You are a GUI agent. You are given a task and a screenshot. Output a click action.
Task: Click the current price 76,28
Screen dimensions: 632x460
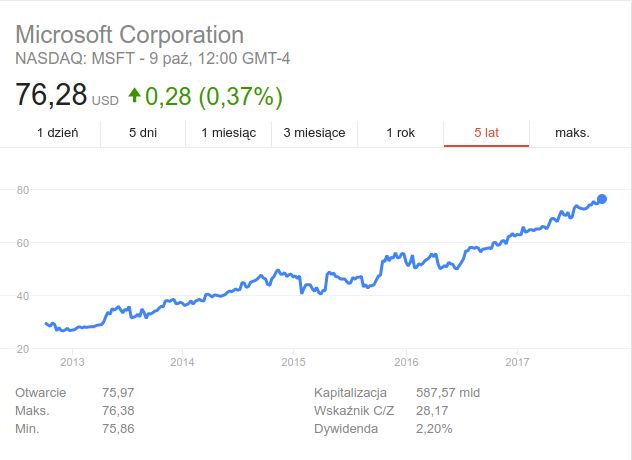[51, 97]
